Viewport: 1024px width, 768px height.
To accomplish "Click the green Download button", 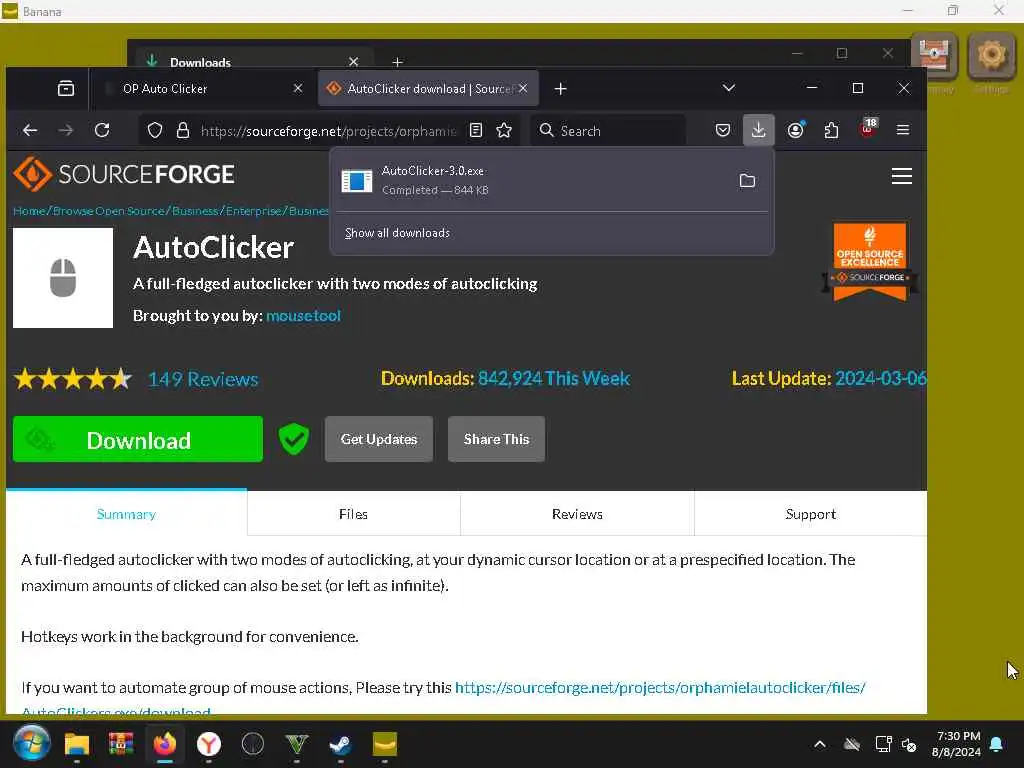I will pyautogui.click(x=138, y=440).
